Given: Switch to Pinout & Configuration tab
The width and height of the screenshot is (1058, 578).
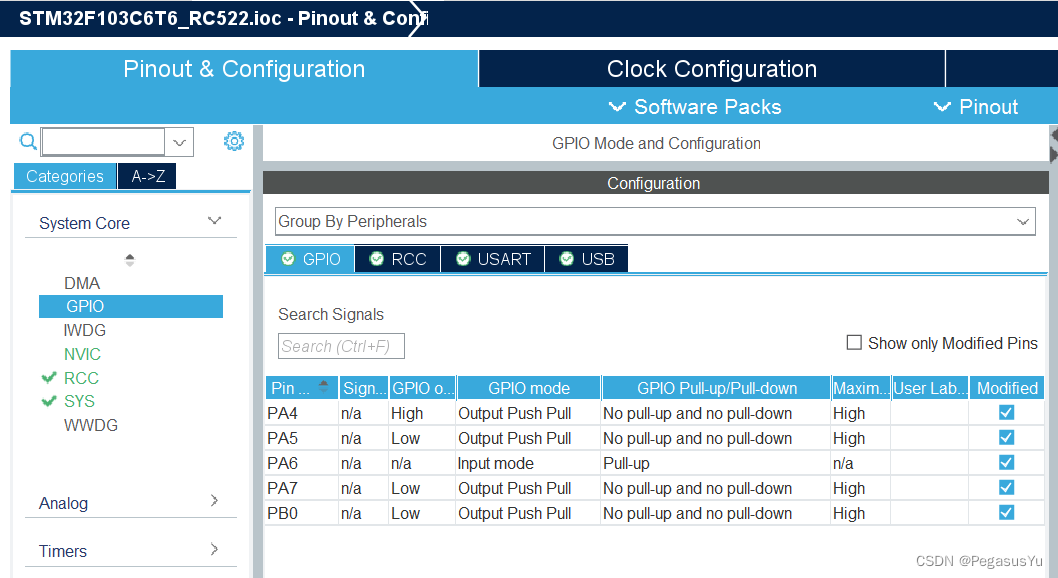Looking at the screenshot, I should point(244,69).
